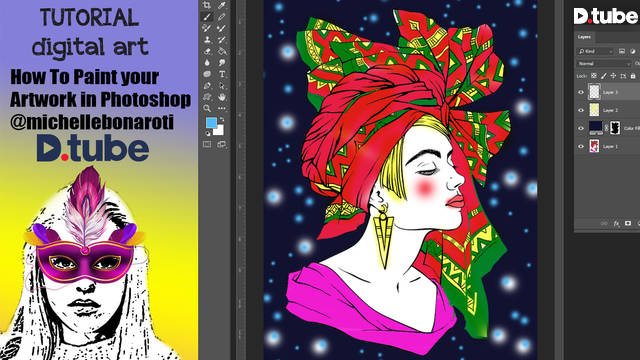Select the Hand tool
This screenshot has width=640, height=360.
(222, 97)
